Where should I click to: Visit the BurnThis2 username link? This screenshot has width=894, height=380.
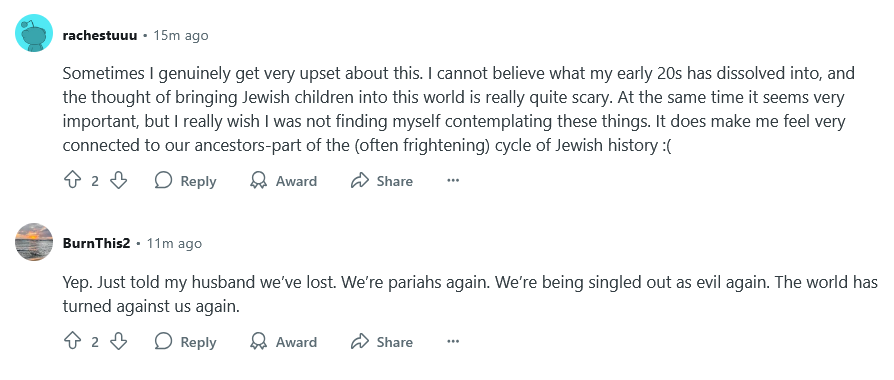click(96, 244)
